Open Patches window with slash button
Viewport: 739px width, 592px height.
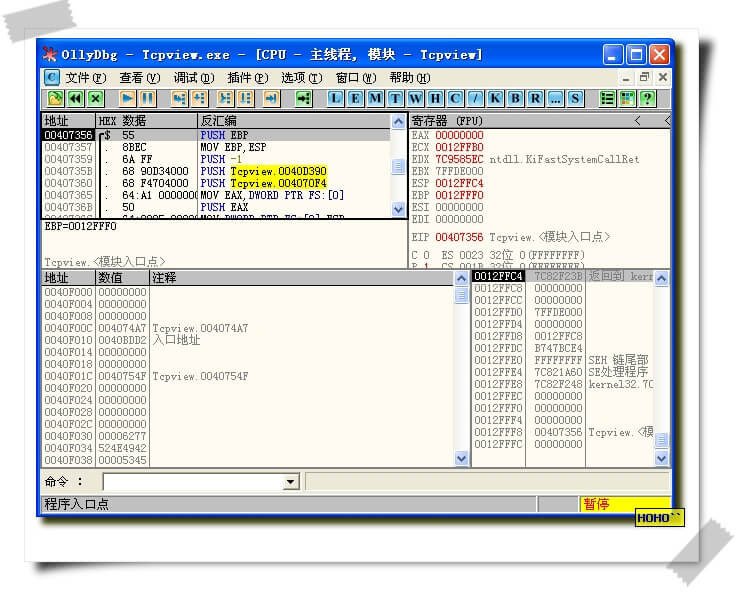tap(475, 99)
